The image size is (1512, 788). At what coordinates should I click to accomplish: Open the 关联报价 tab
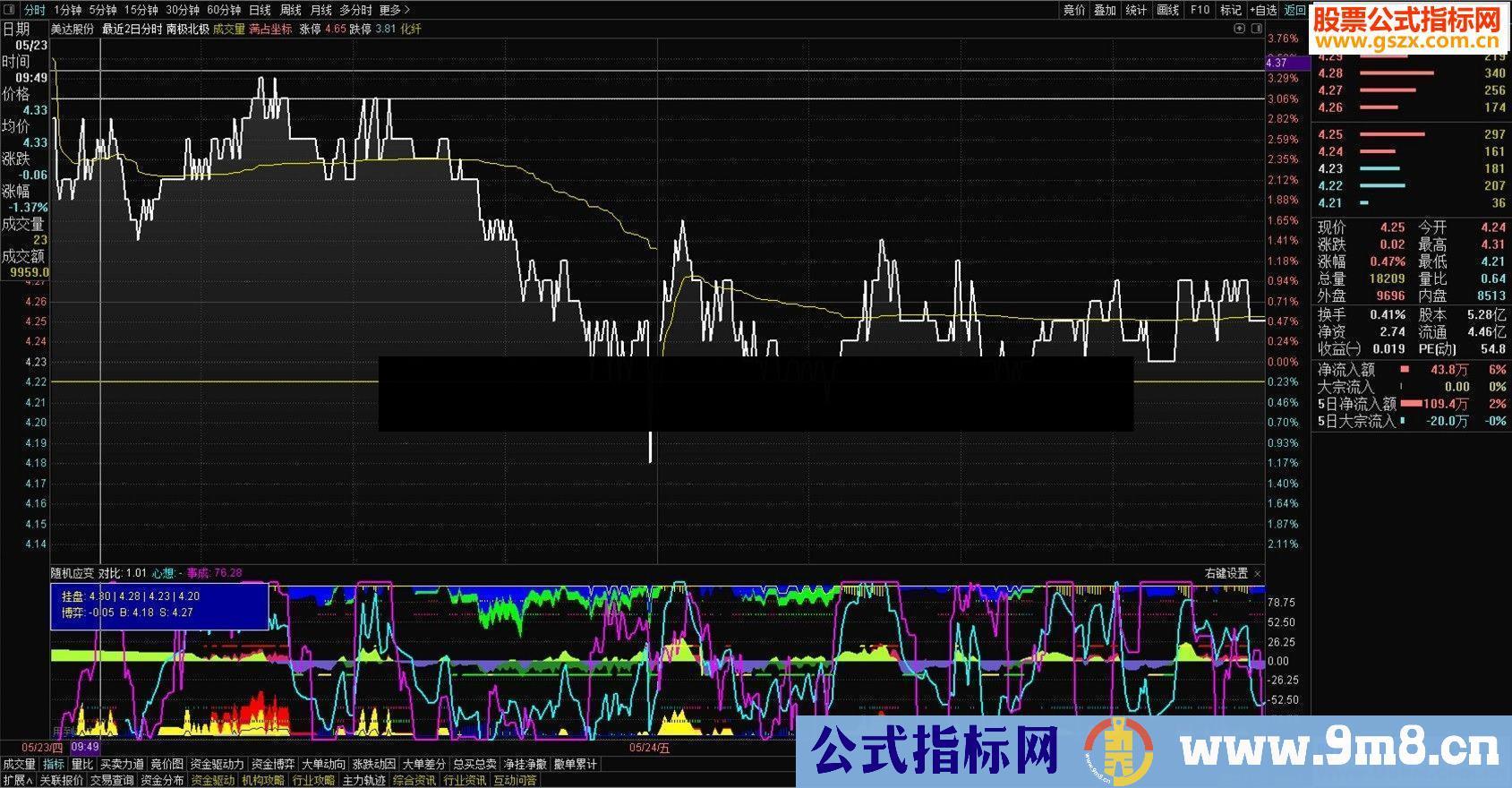click(61, 780)
